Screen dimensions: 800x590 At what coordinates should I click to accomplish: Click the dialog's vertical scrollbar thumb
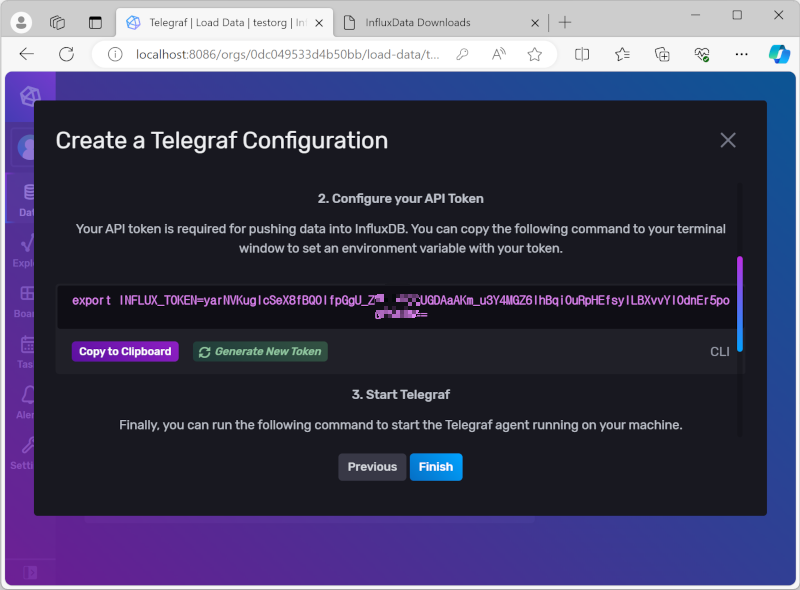740,304
